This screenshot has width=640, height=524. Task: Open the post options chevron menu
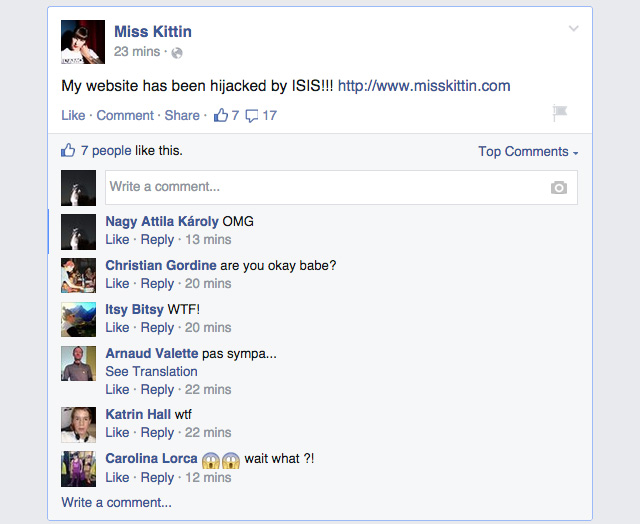tap(573, 29)
